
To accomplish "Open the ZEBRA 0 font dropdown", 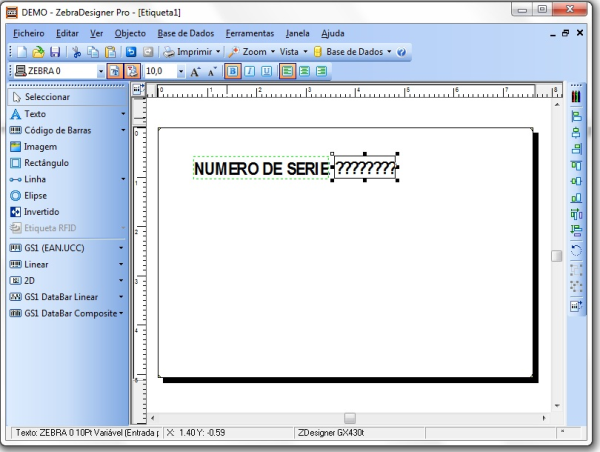I will (x=101, y=72).
